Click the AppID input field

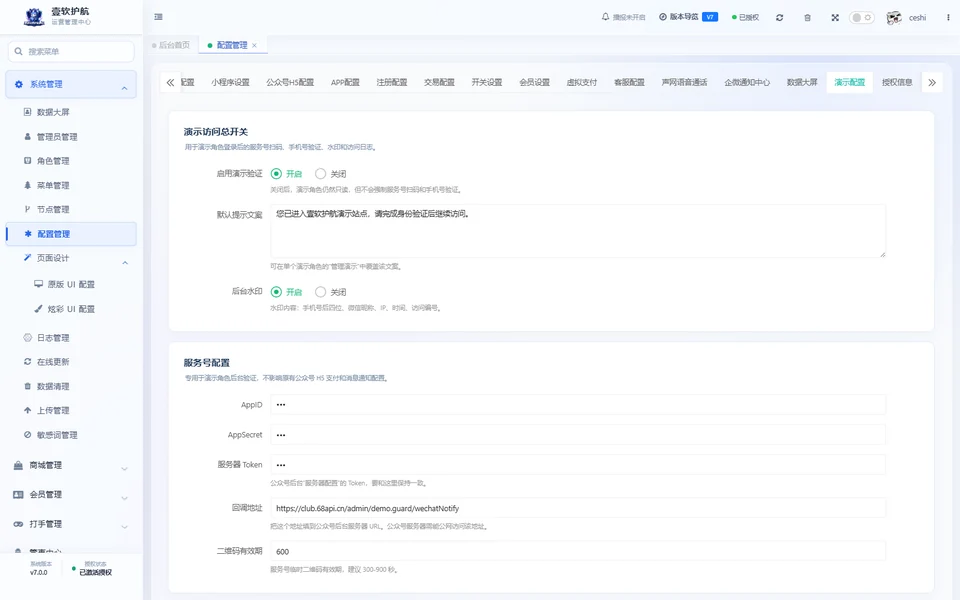578,405
